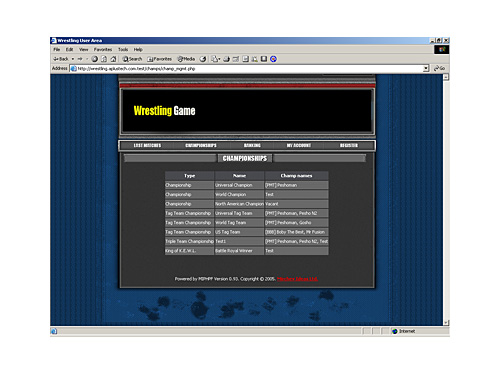This screenshot has height=375, width=500.
Task: Open the Media toolbar button
Action: 186,59
